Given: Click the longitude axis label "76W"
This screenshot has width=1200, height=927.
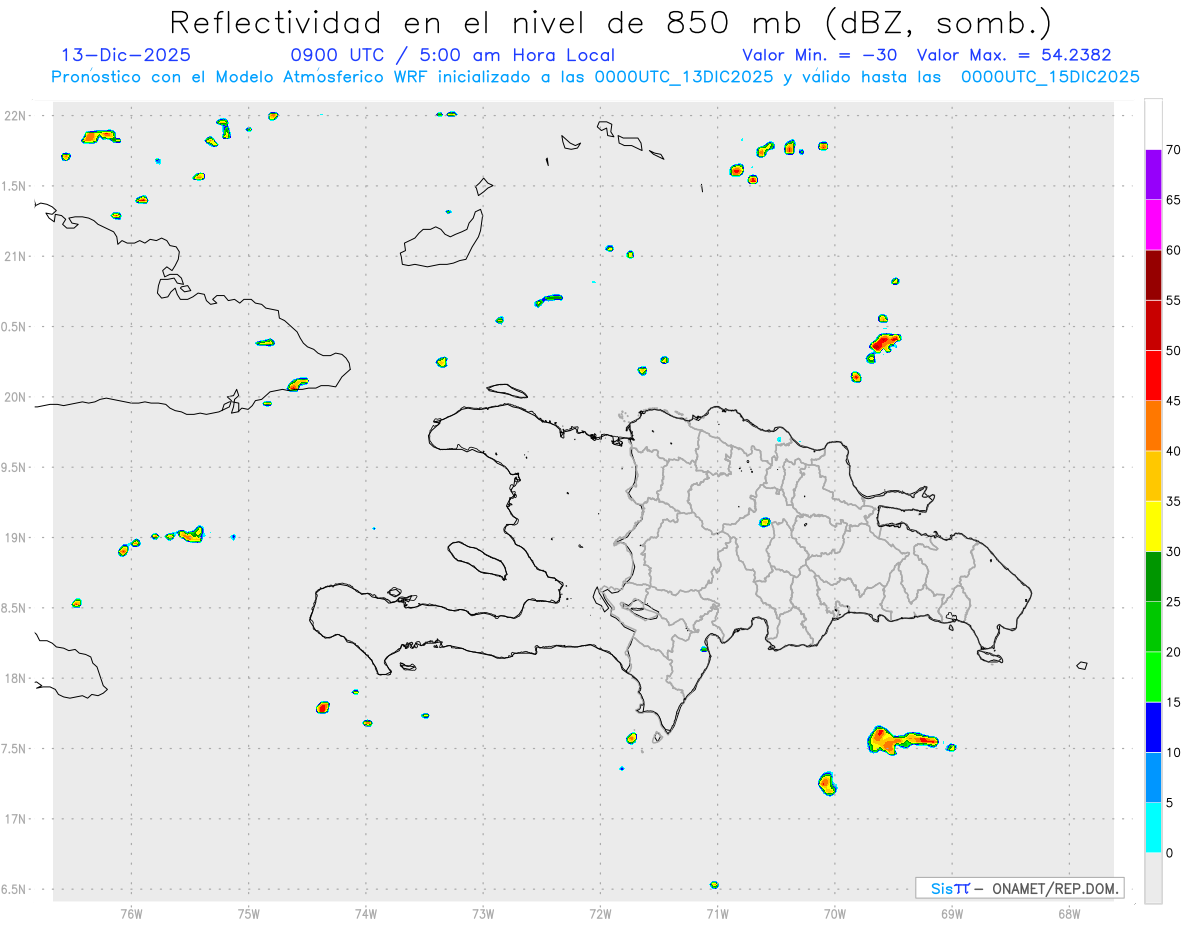Looking at the screenshot, I should pyautogui.click(x=131, y=913).
